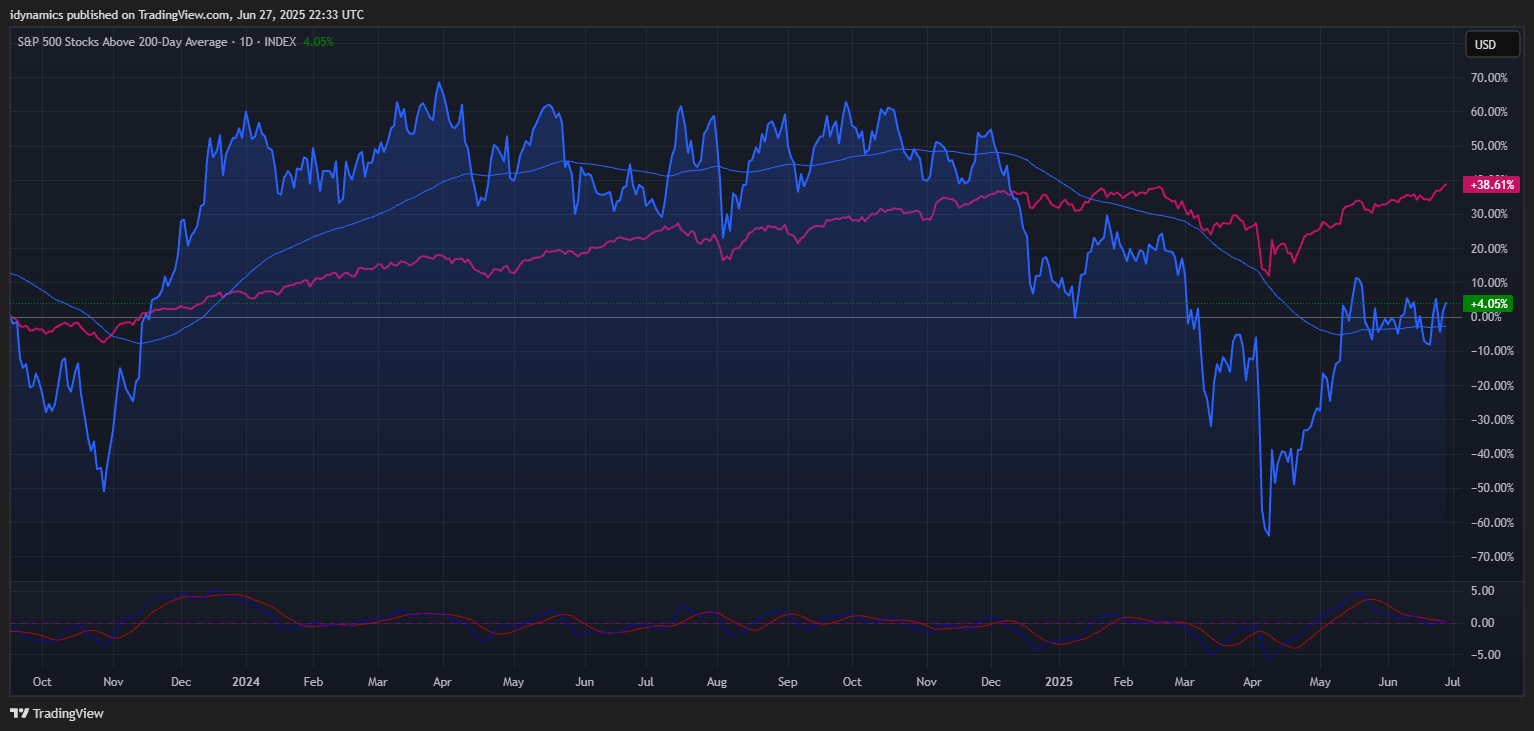Image resolution: width=1534 pixels, height=731 pixels.
Task: Click the green 4.05% value in legend
Action: pyautogui.click(x=318, y=42)
